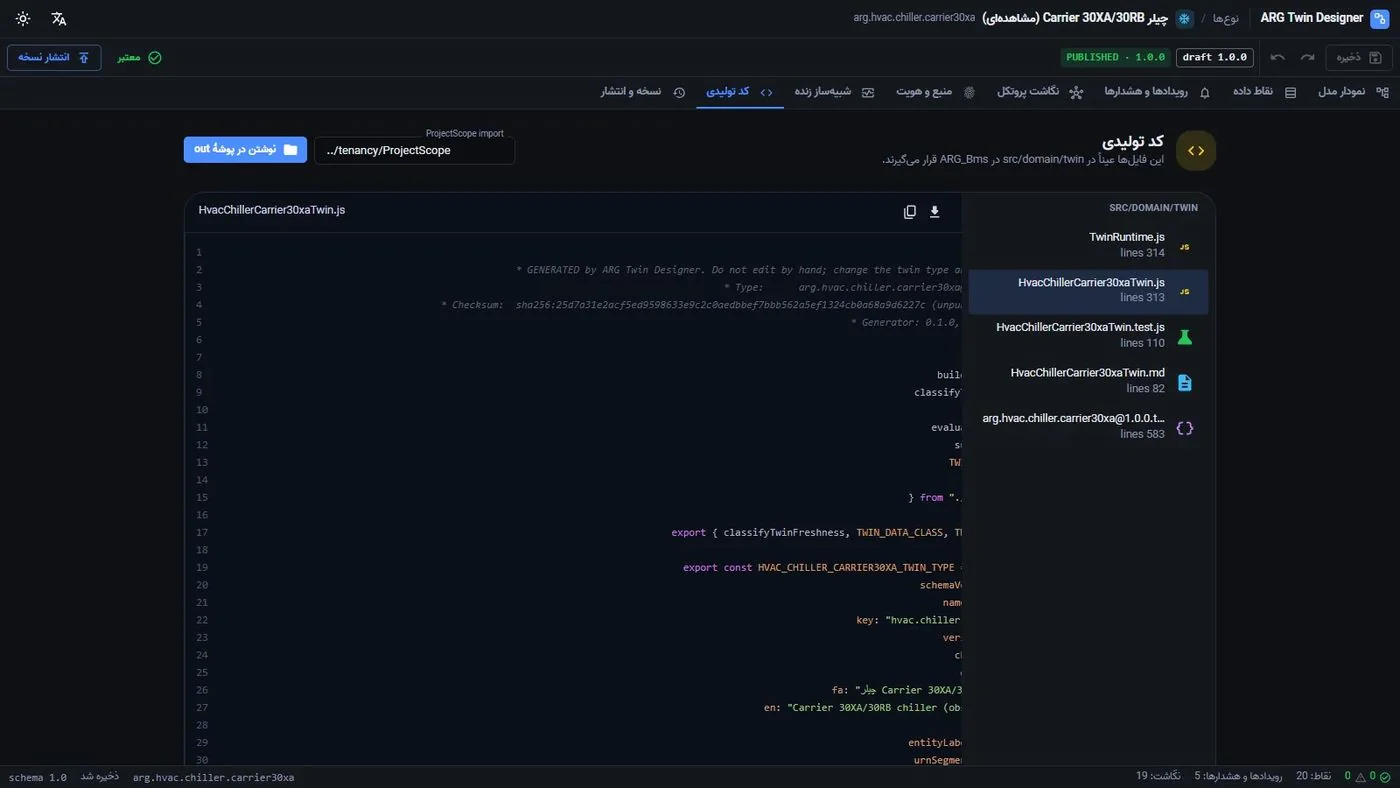The height and width of the screenshot is (788, 1400).
Task: Open the arg.hvac.chiller.carrier30xa@1.0.0 JSON file
Action: [1088, 427]
